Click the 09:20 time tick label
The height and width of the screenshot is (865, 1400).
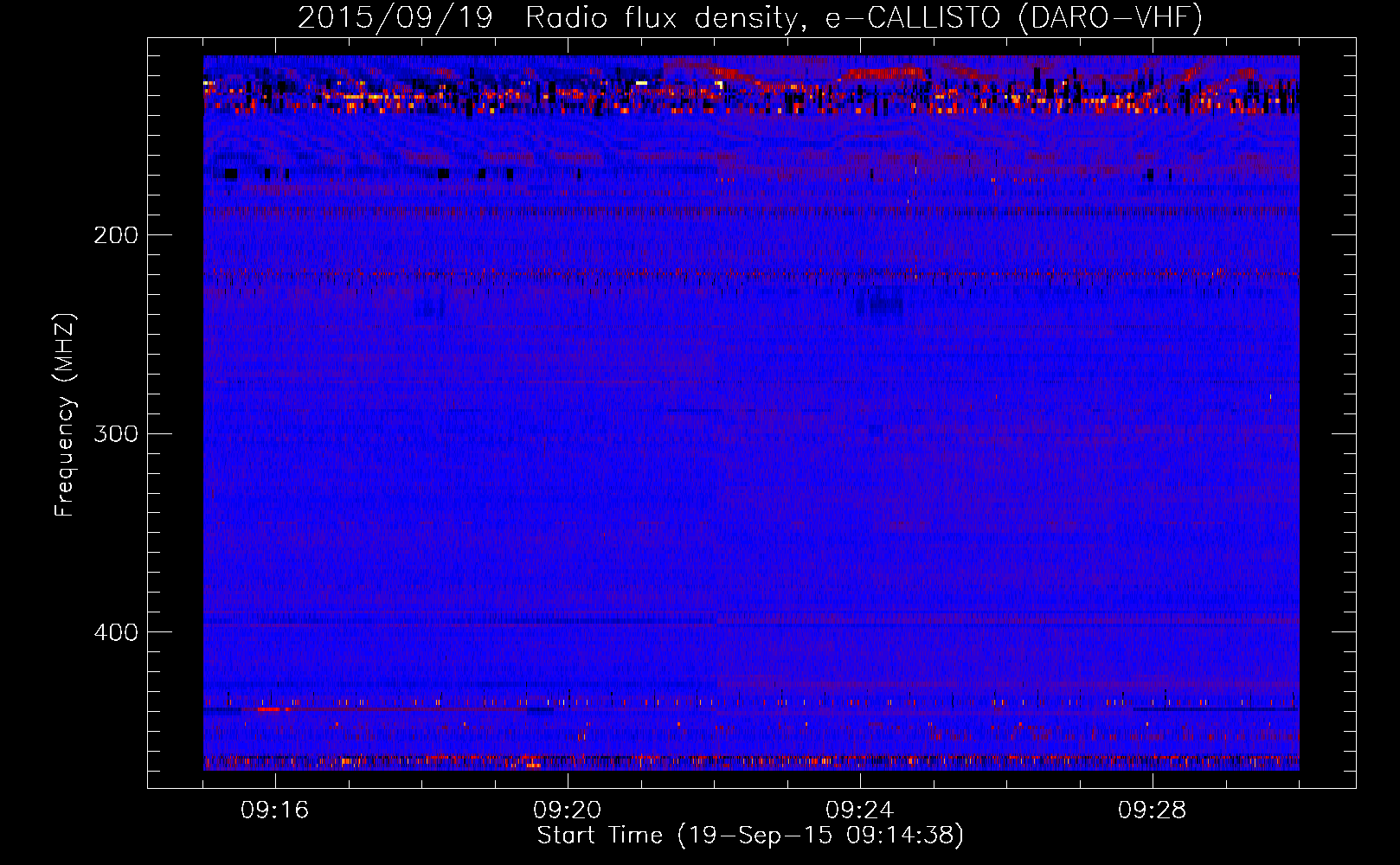coord(568,810)
